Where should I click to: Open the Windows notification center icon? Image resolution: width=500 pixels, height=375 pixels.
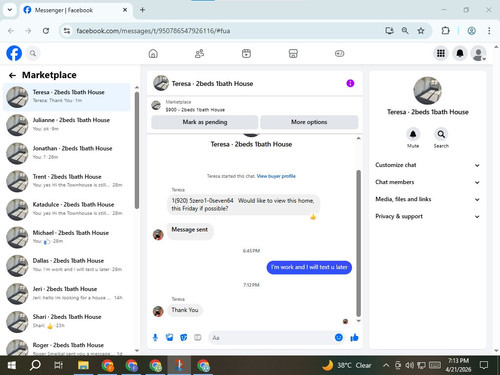point(484,365)
